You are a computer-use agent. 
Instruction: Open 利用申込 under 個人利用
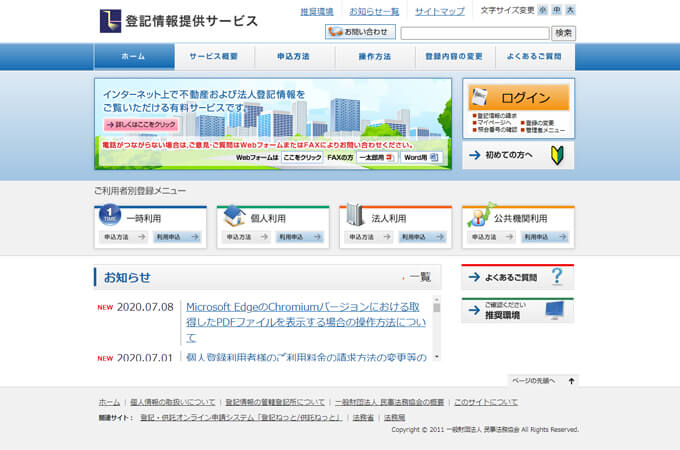[299, 237]
